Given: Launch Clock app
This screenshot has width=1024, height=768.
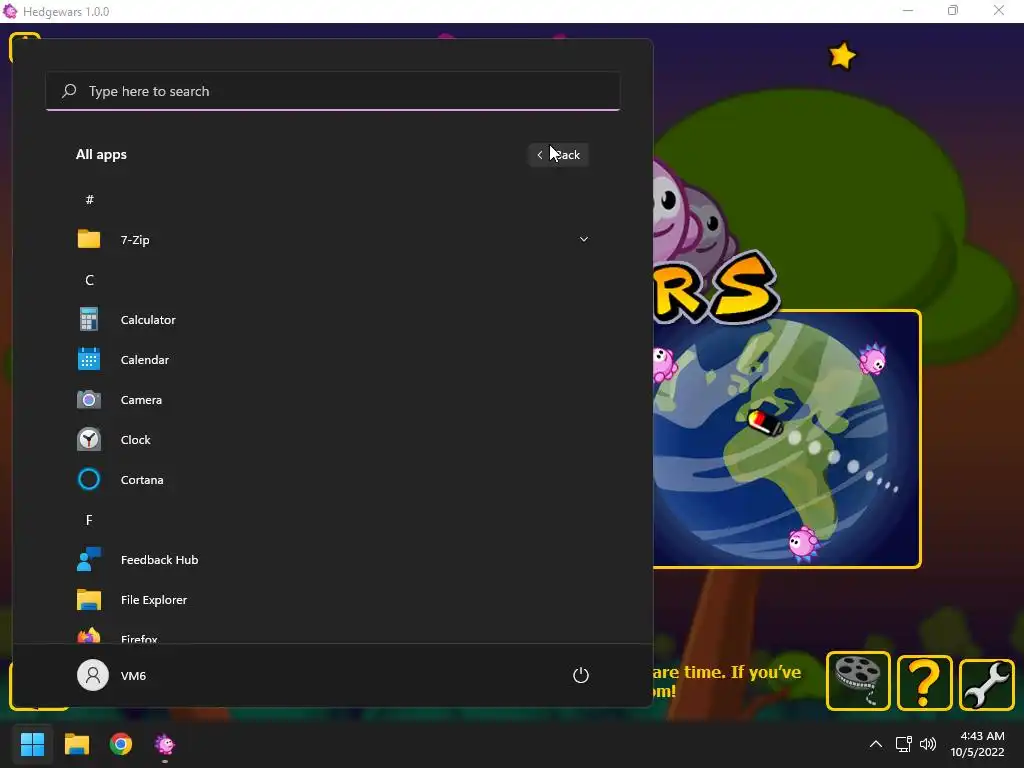Looking at the screenshot, I should 332,440.
